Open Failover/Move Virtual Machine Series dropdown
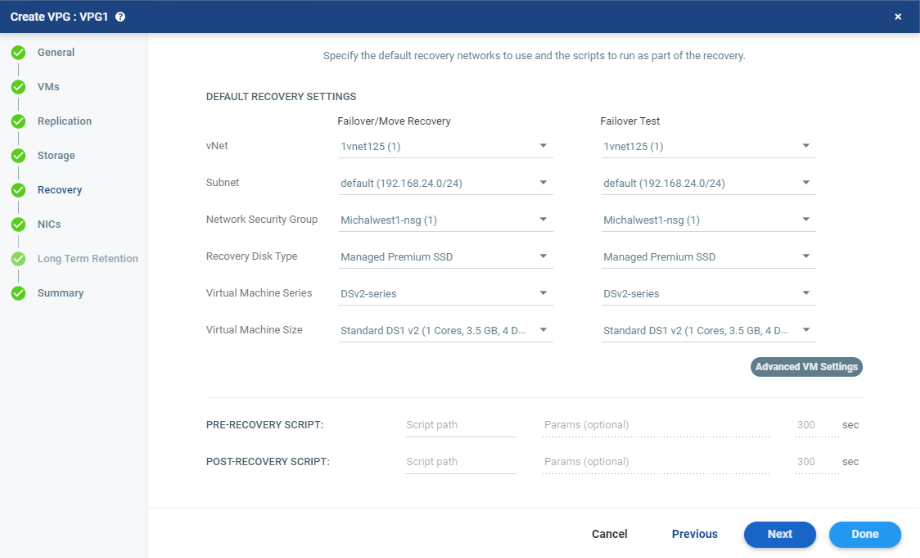The height and width of the screenshot is (558, 920). [x=446, y=293]
